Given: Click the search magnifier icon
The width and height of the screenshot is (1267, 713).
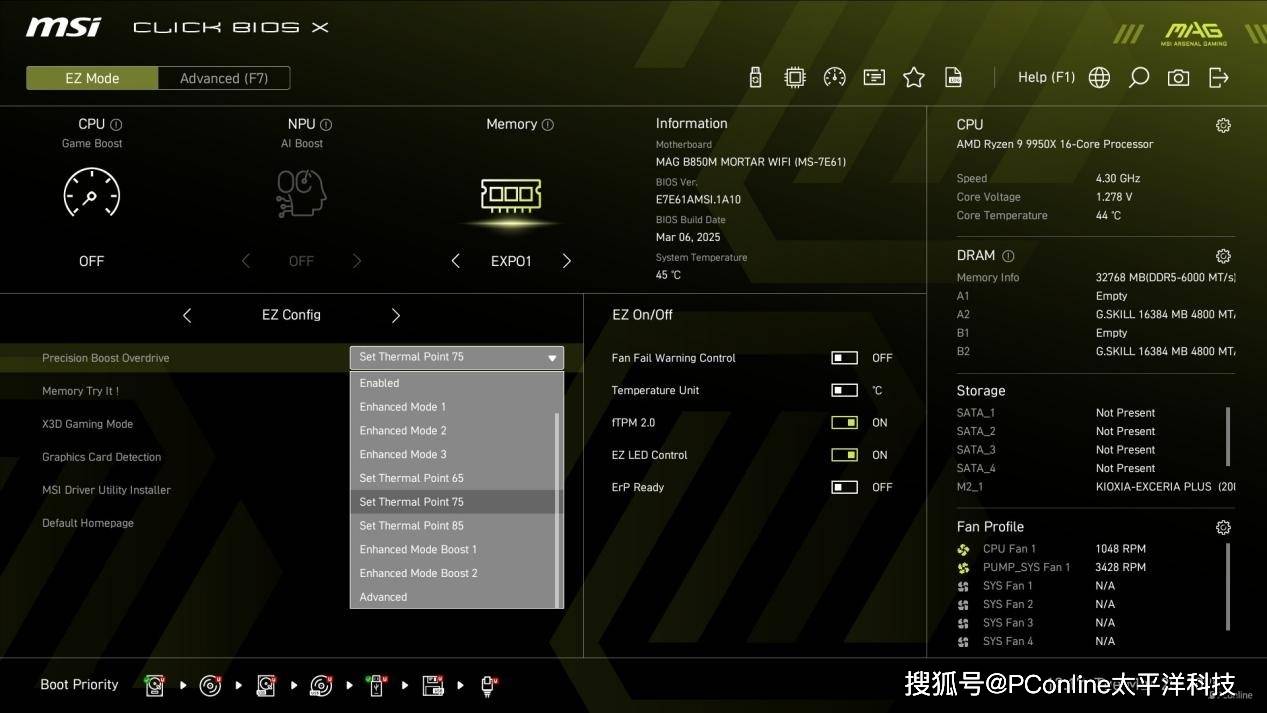Looking at the screenshot, I should tap(1139, 77).
